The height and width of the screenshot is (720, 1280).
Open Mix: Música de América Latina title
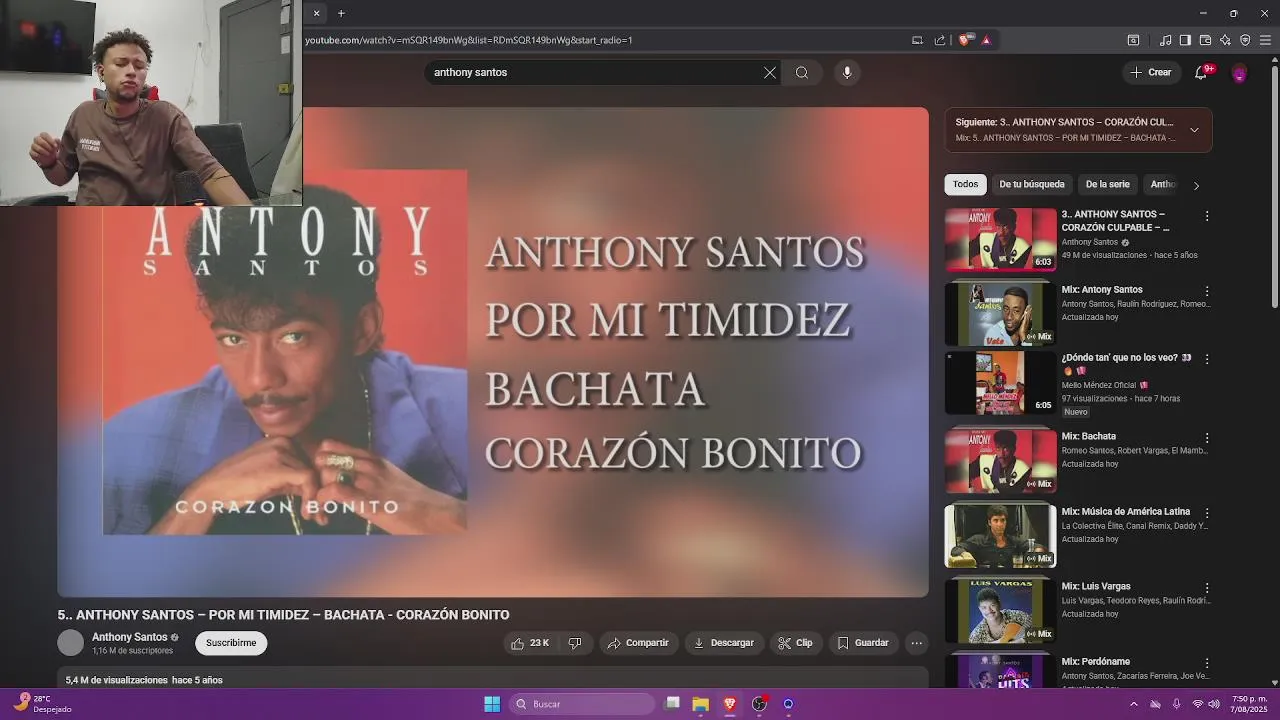[x=1125, y=511]
